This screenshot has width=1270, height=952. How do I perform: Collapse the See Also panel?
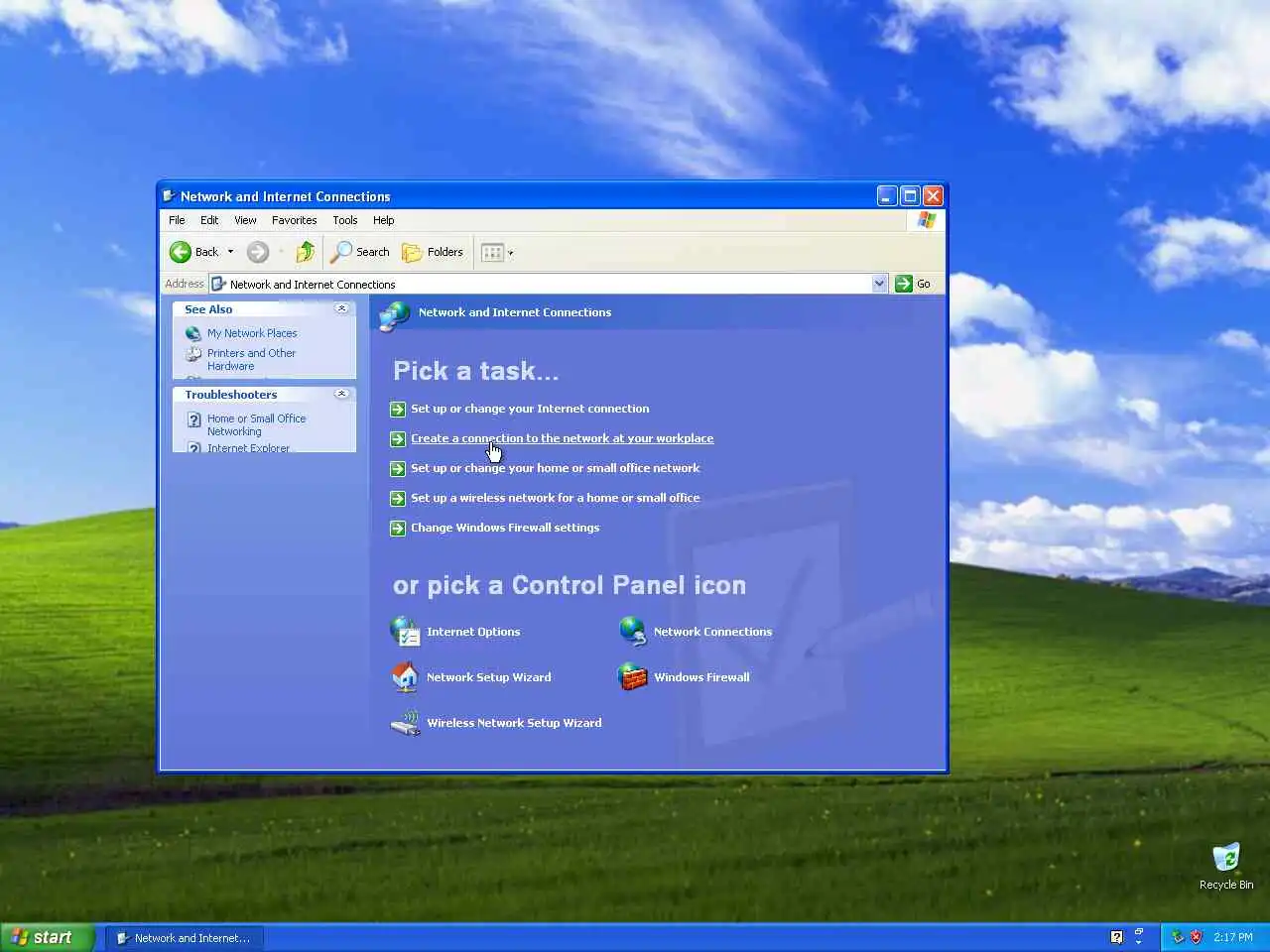pos(341,309)
